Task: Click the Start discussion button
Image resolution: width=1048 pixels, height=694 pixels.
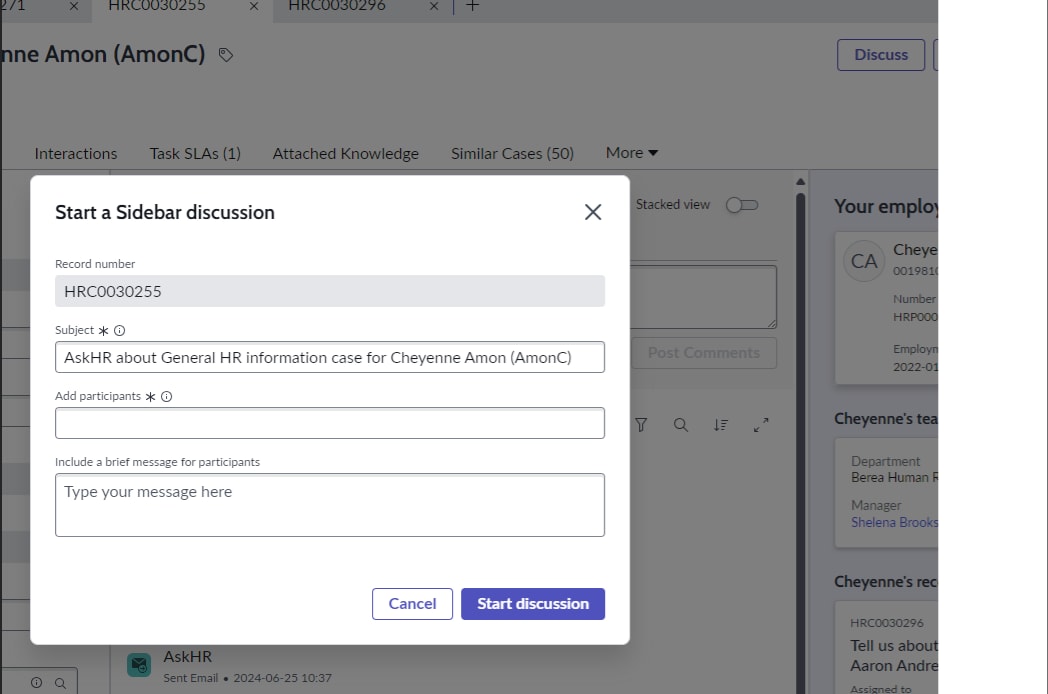Action: click(533, 604)
